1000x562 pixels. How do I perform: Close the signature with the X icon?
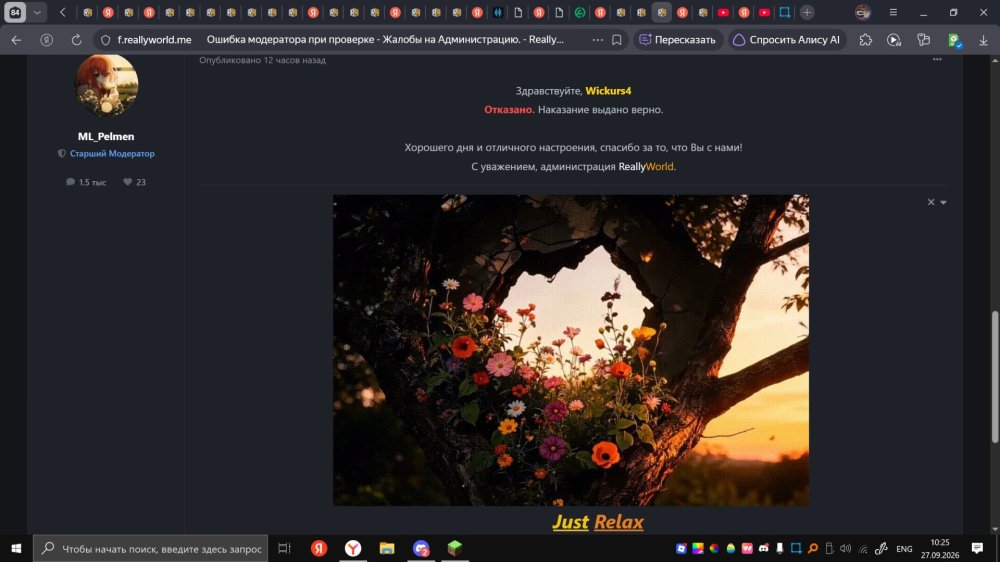point(930,202)
